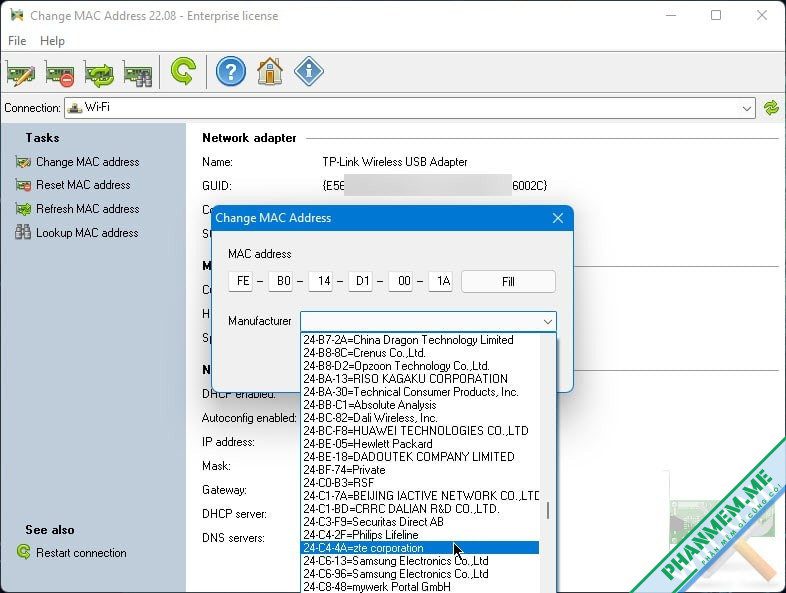The image size is (786, 593).
Task: Select 24-BF-74 Private entry
Action: pyautogui.click(x=420, y=470)
